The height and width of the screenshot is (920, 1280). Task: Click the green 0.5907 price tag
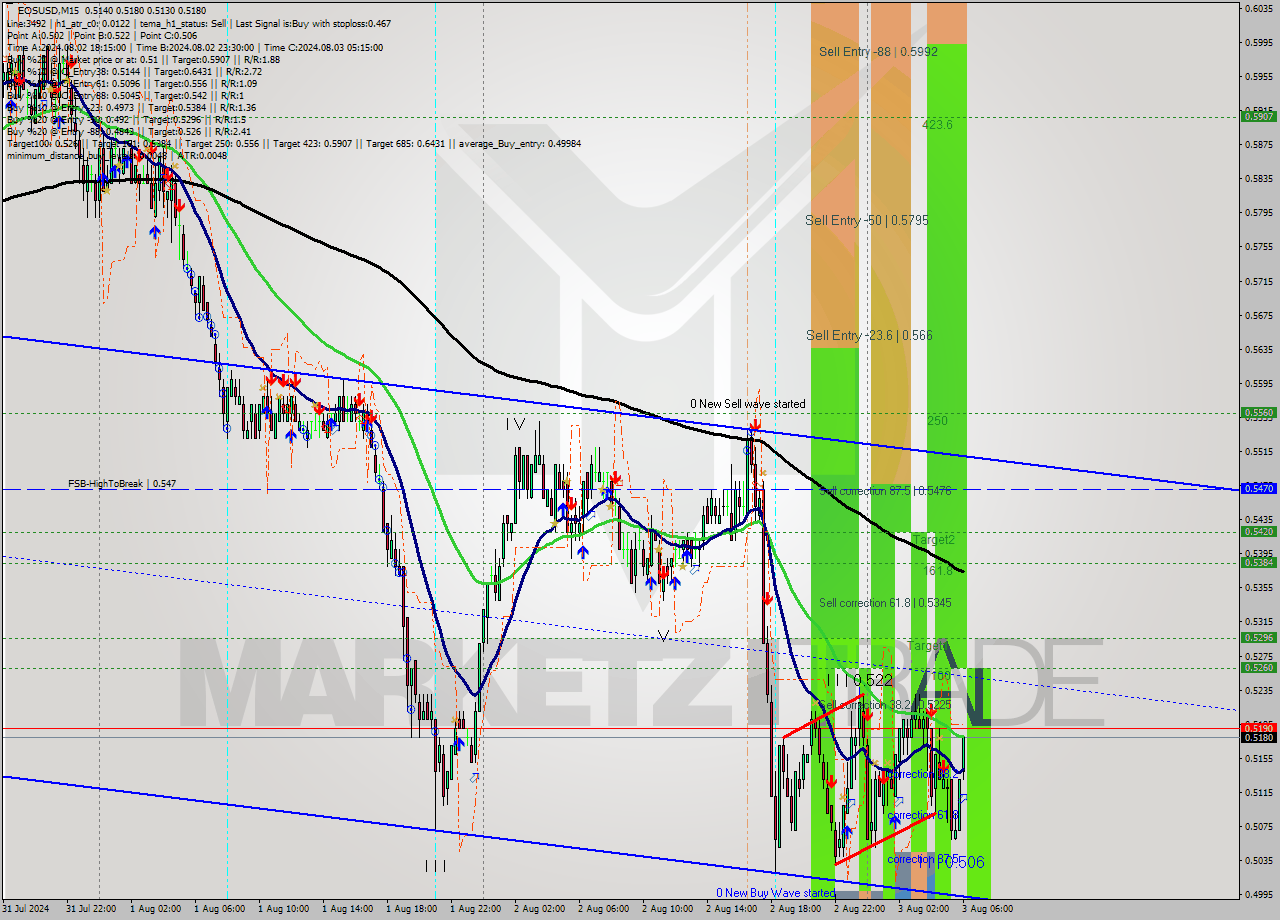(x=1258, y=116)
